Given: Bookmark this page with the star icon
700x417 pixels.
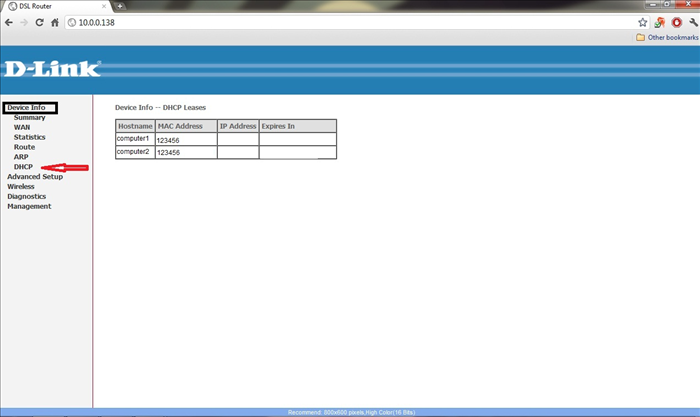Looking at the screenshot, I should (643, 22).
